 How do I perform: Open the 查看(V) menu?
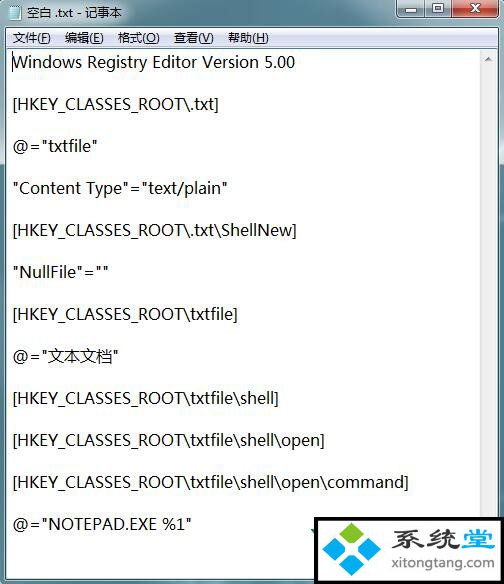[193, 38]
